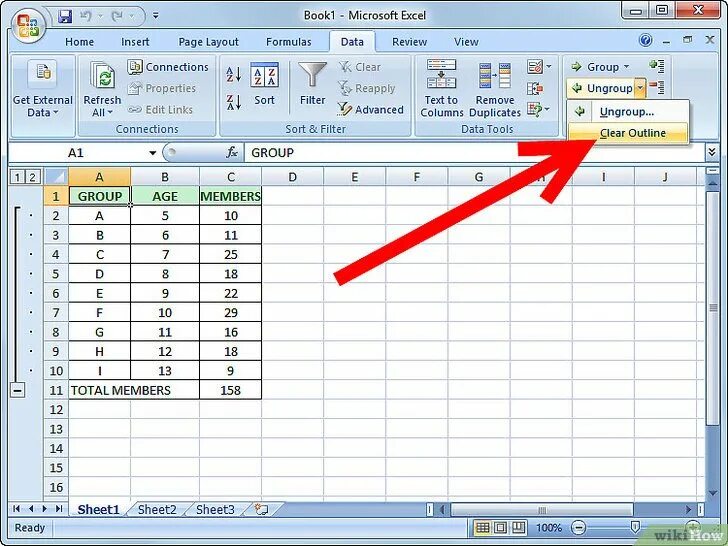Viewport: 728px width, 546px height.
Task: Click the formula bar showing GROUP
Action: click(x=474, y=153)
